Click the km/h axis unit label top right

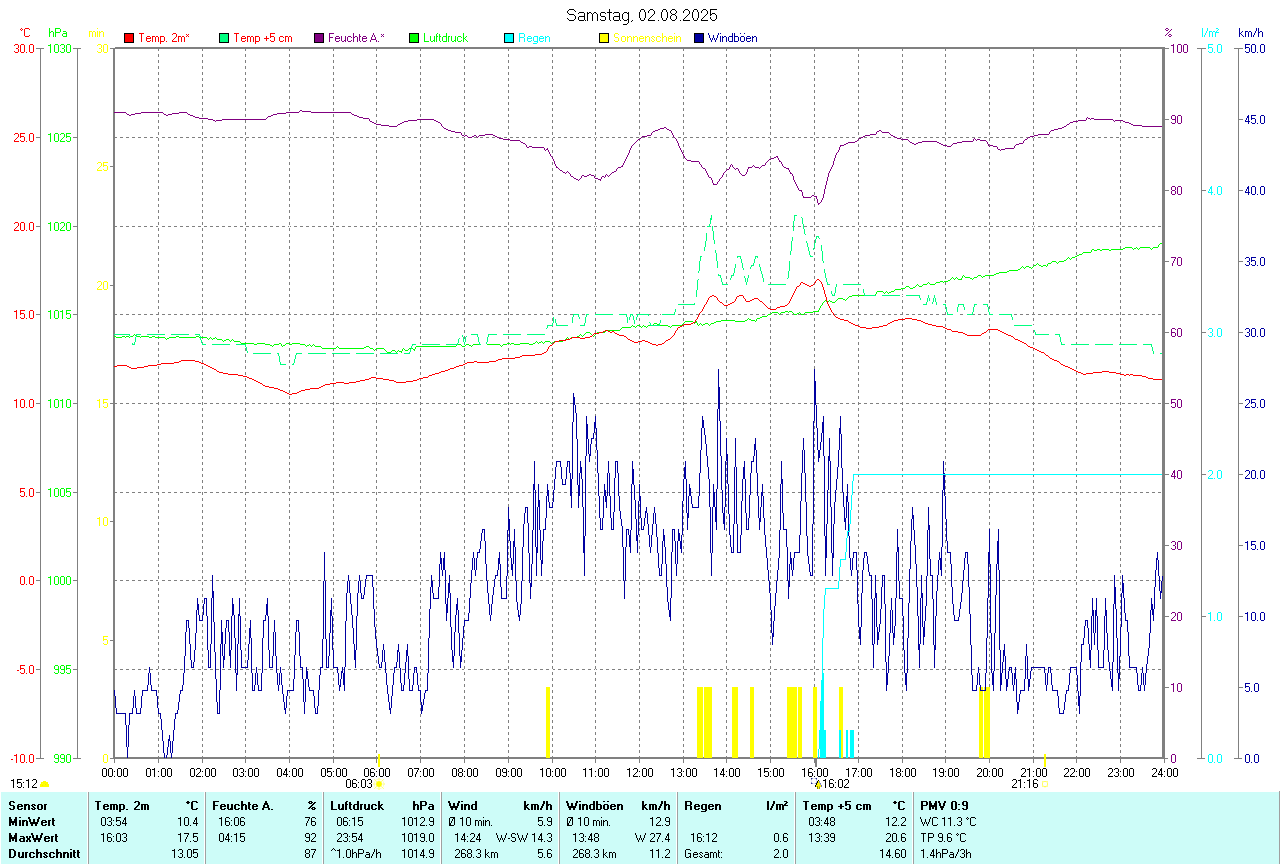click(x=1251, y=33)
